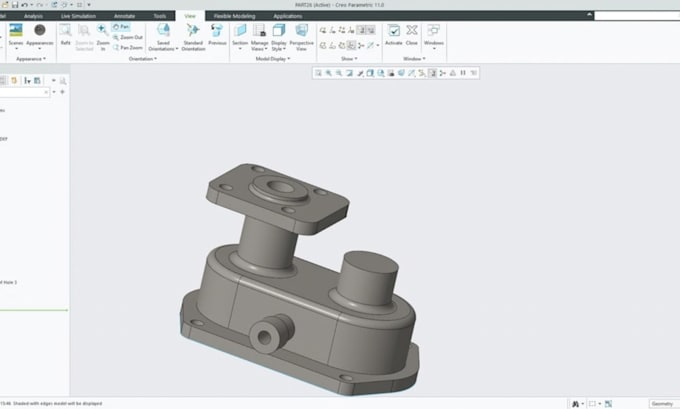The width and height of the screenshot is (680, 409).
Task: Open the Scenes gallery icon
Action: [16, 30]
